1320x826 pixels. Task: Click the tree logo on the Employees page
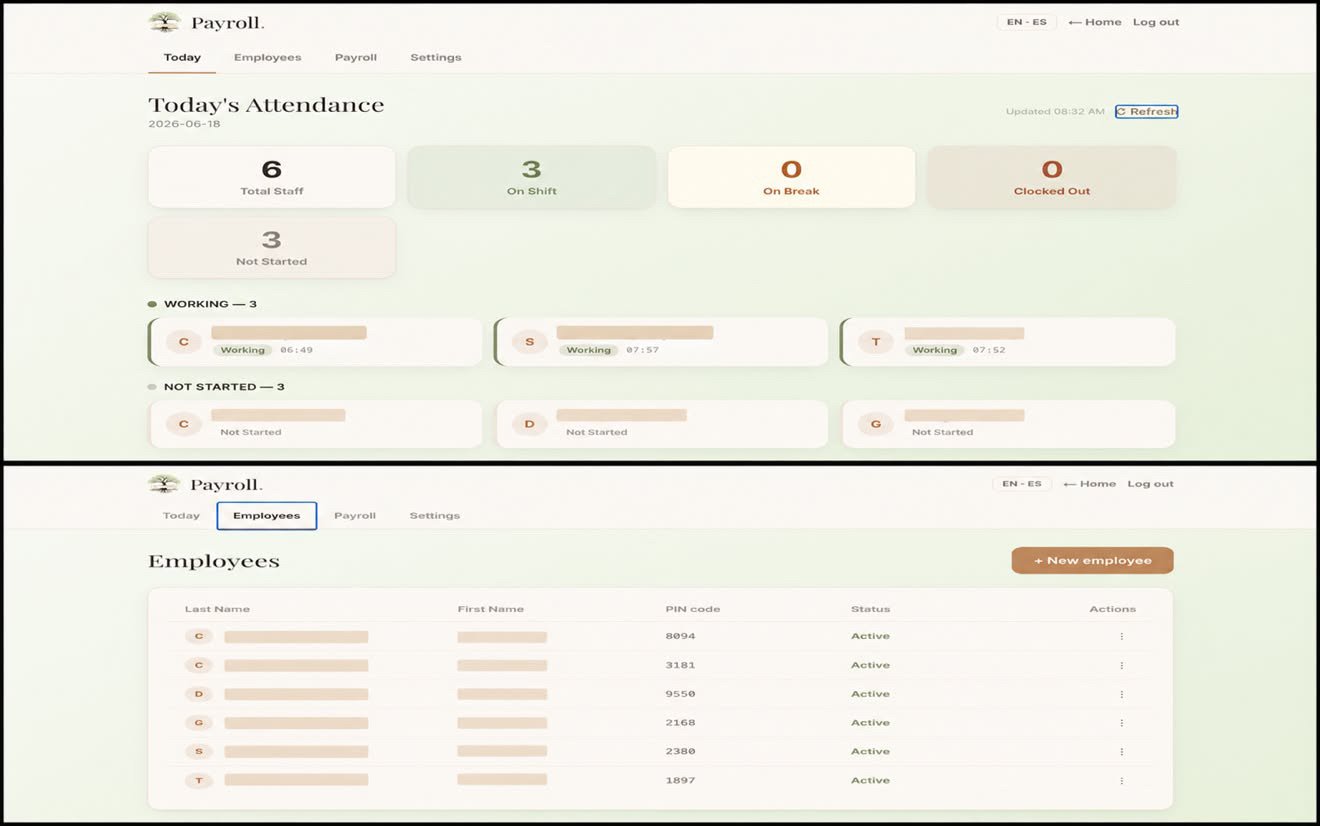164,484
